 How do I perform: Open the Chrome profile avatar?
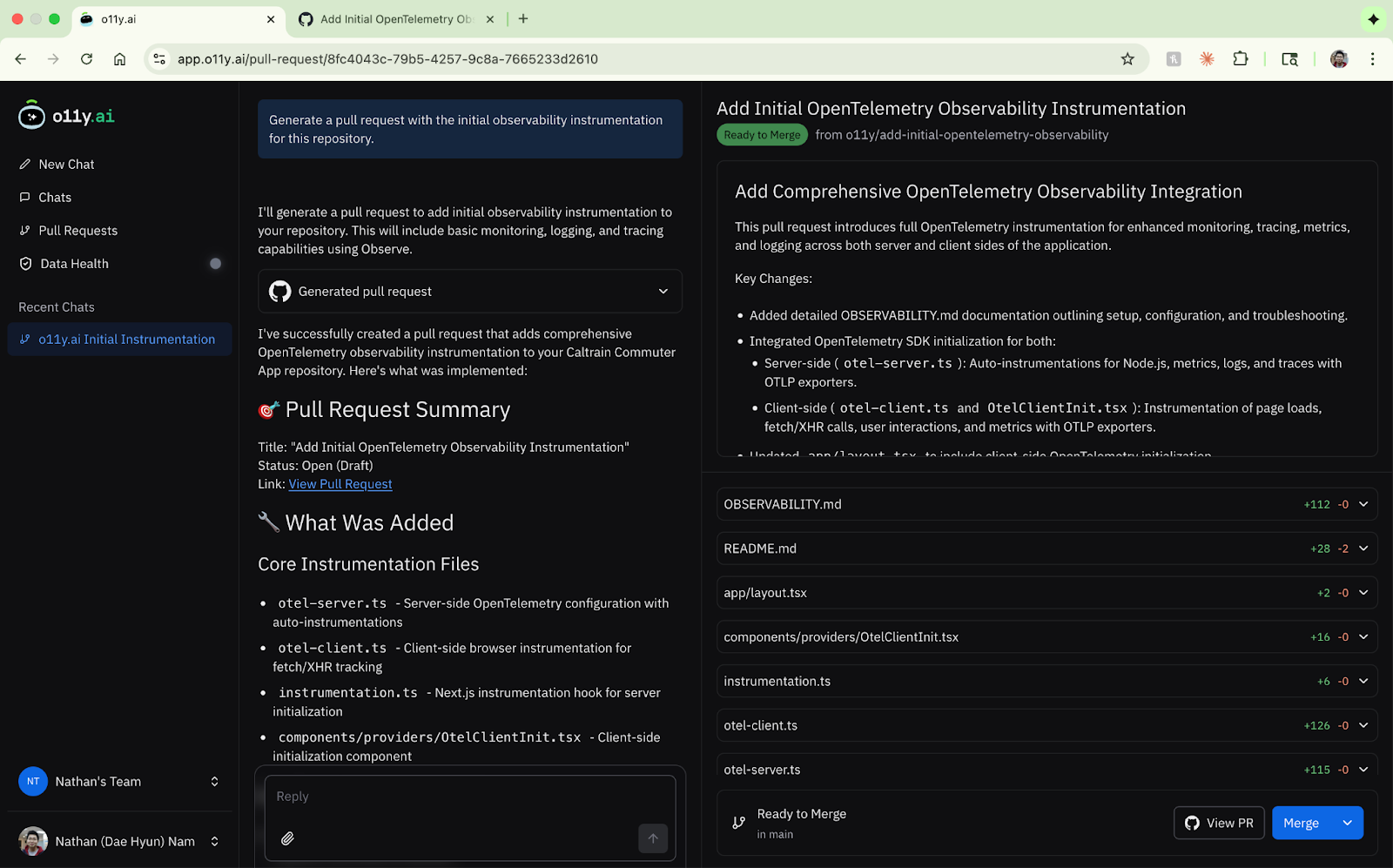1339,59
